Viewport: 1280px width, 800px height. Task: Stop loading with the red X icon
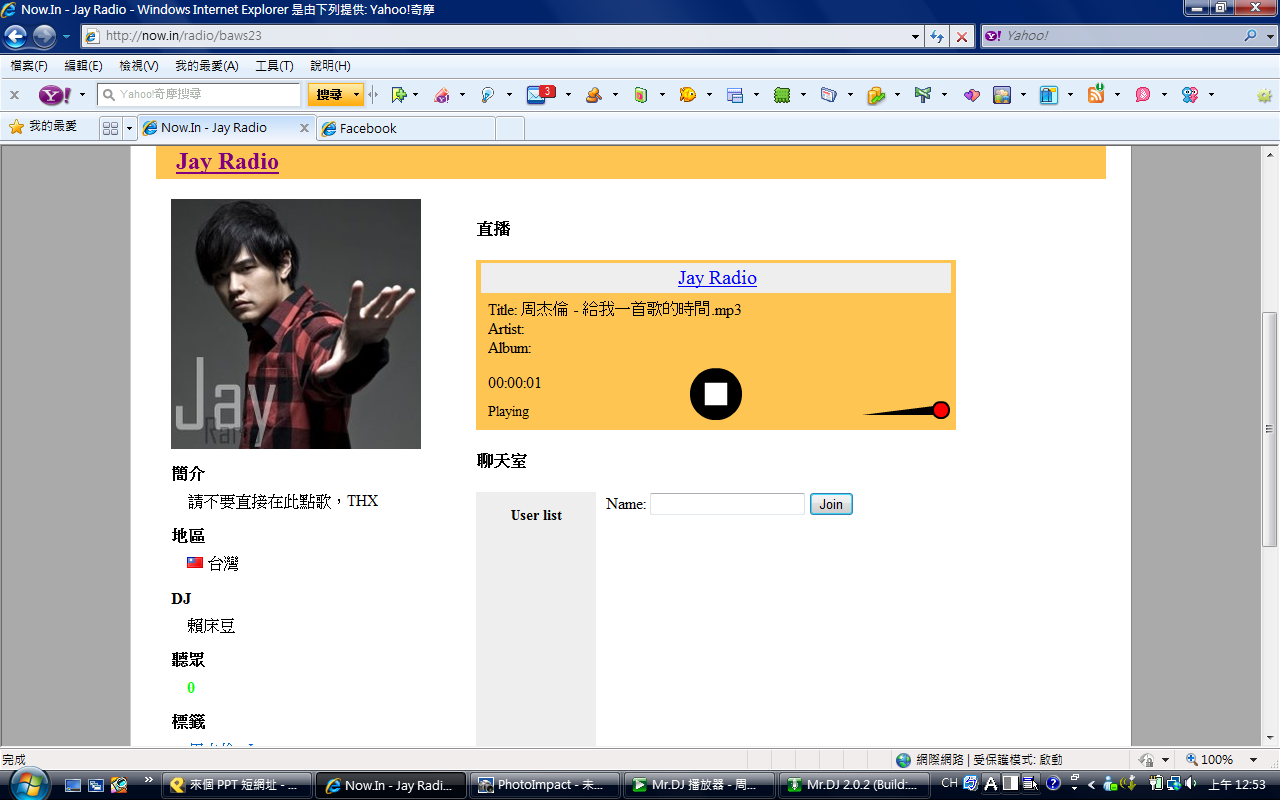coord(962,36)
